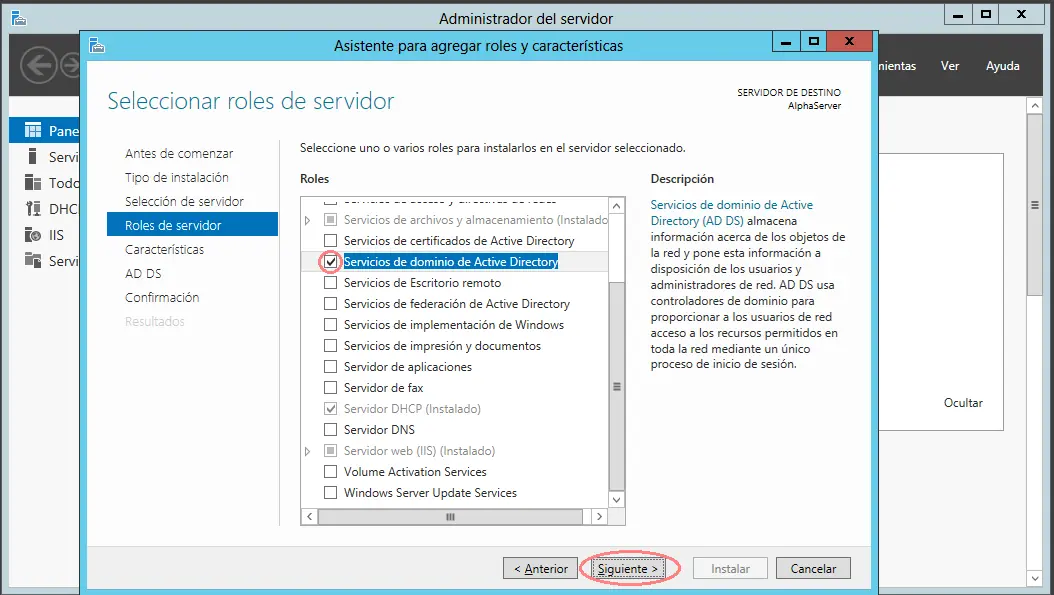Check Volume Activation Services role
1054x595 pixels.
330,471
